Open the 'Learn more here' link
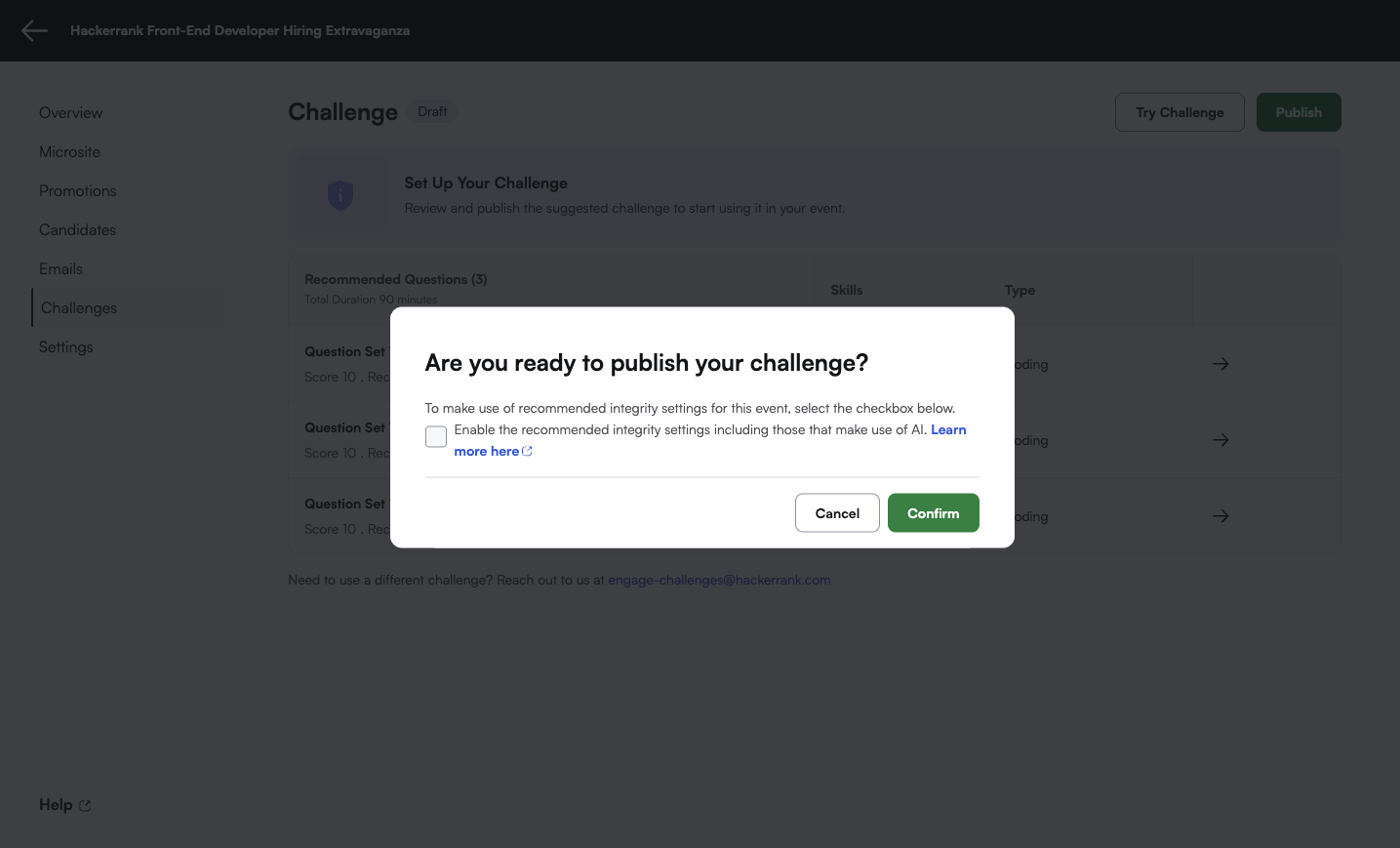The width and height of the screenshot is (1400, 848). [486, 452]
